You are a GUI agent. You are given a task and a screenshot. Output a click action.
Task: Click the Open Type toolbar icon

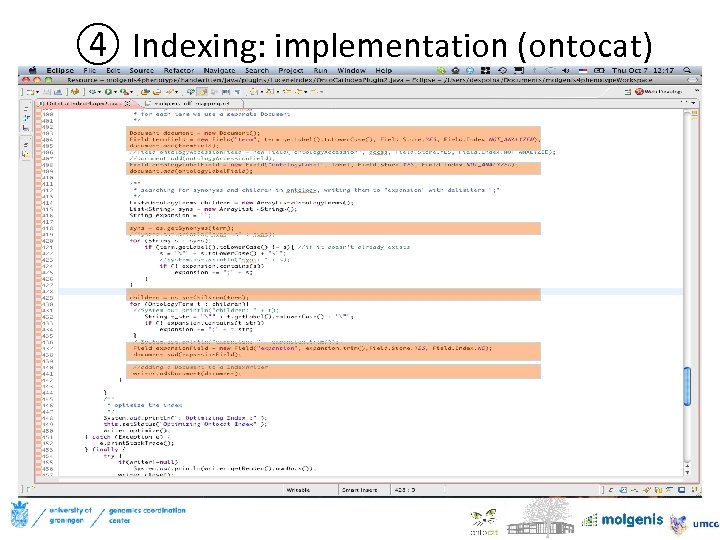pos(145,92)
